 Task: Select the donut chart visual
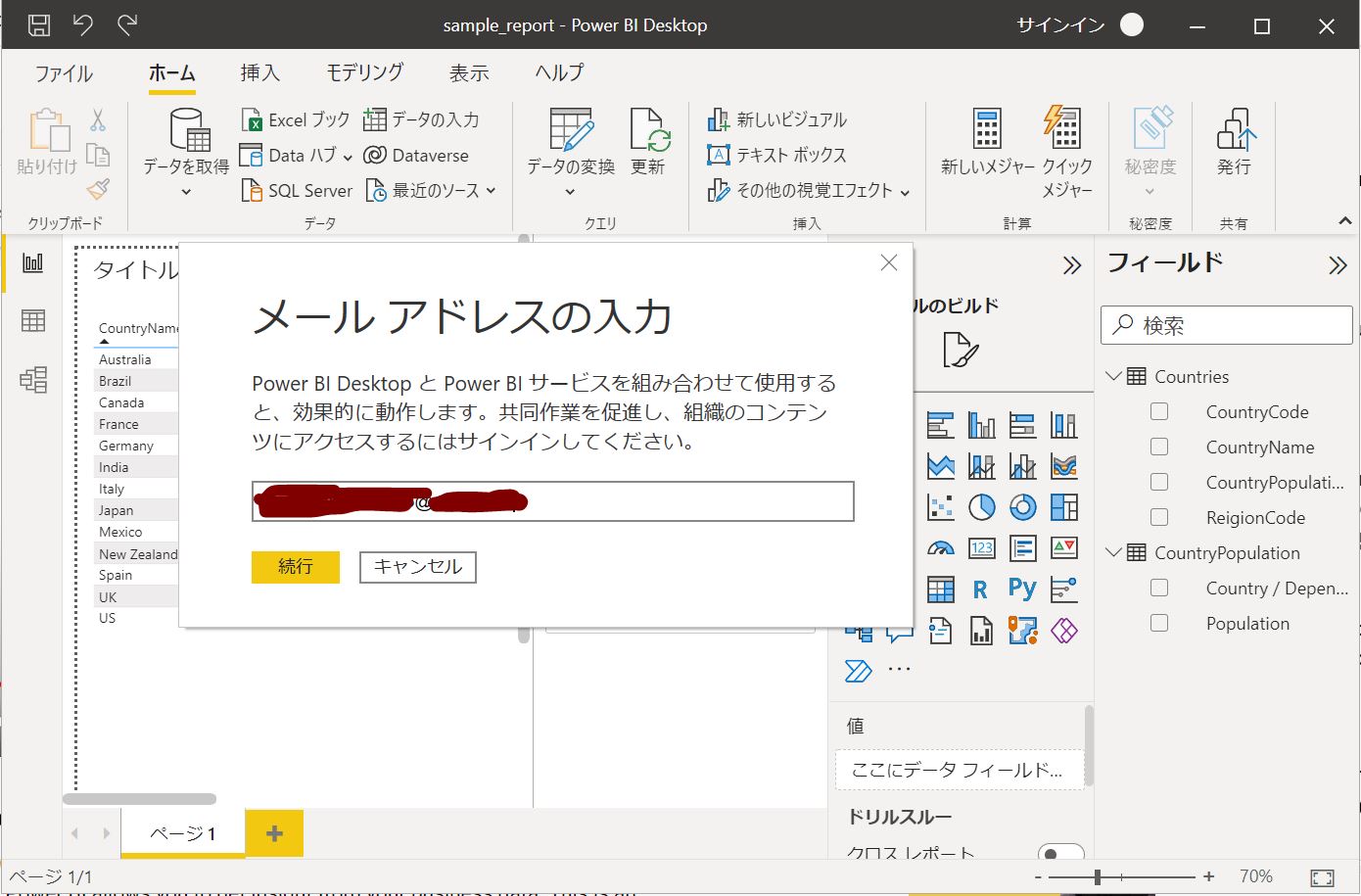(x=1023, y=507)
